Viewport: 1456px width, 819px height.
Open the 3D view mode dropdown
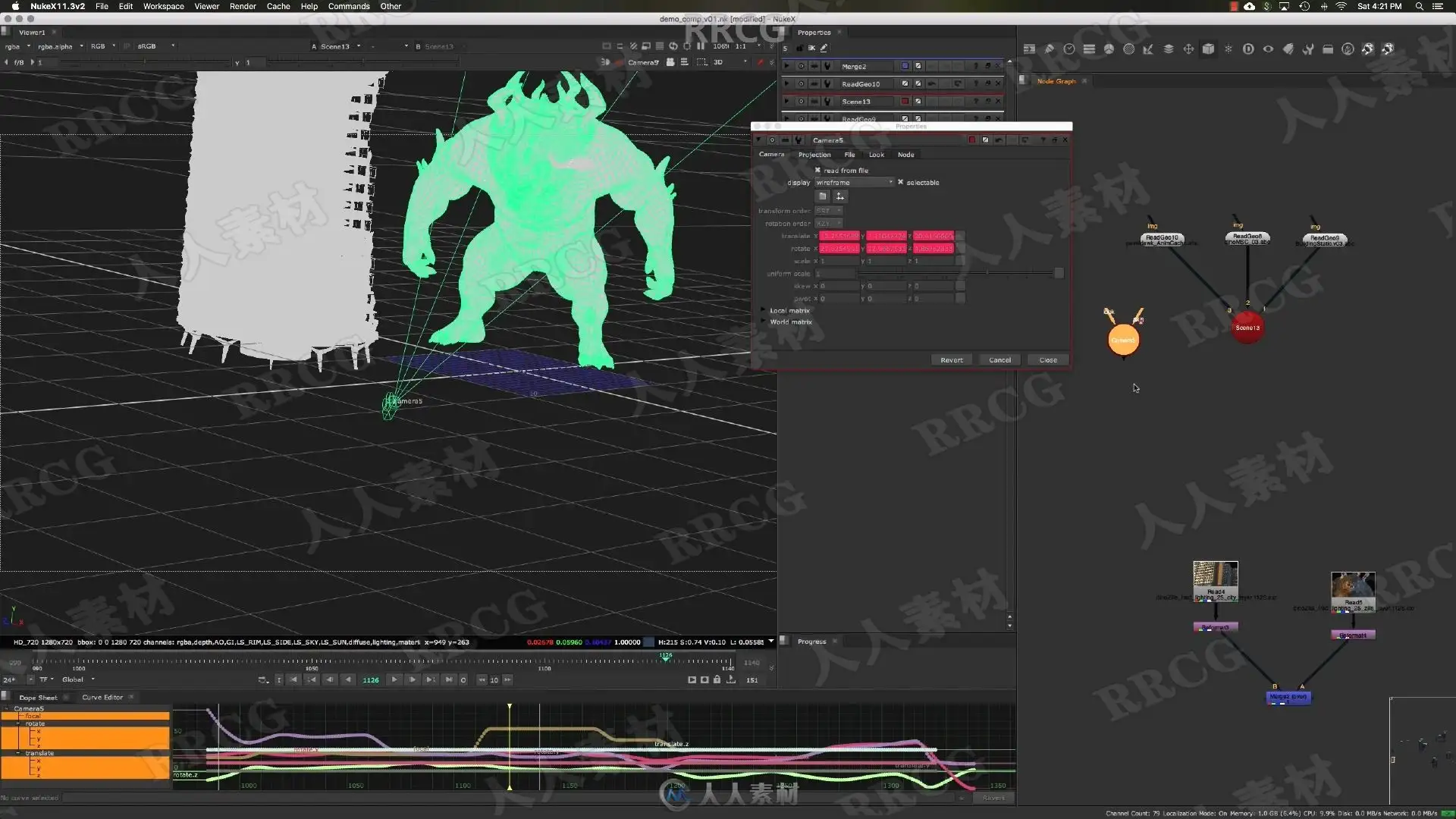pyautogui.click(x=729, y=62)
